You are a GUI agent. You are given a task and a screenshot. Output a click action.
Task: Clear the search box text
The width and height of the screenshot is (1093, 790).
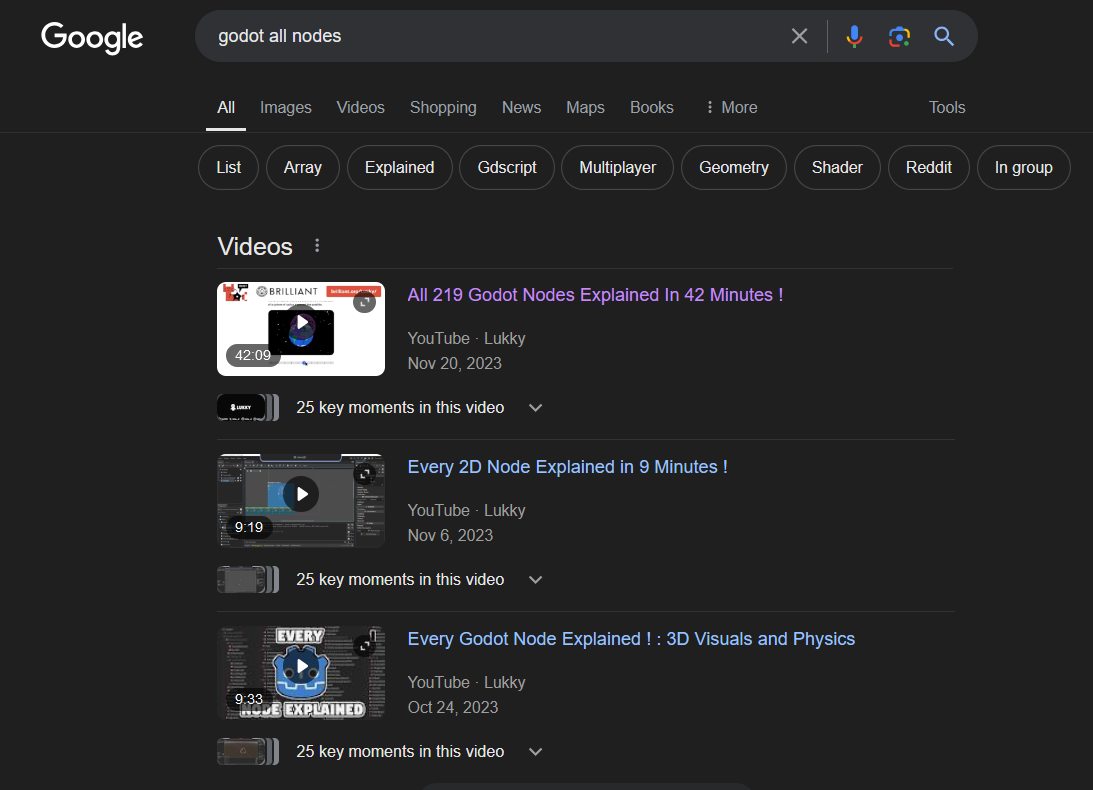pos(799,37)
